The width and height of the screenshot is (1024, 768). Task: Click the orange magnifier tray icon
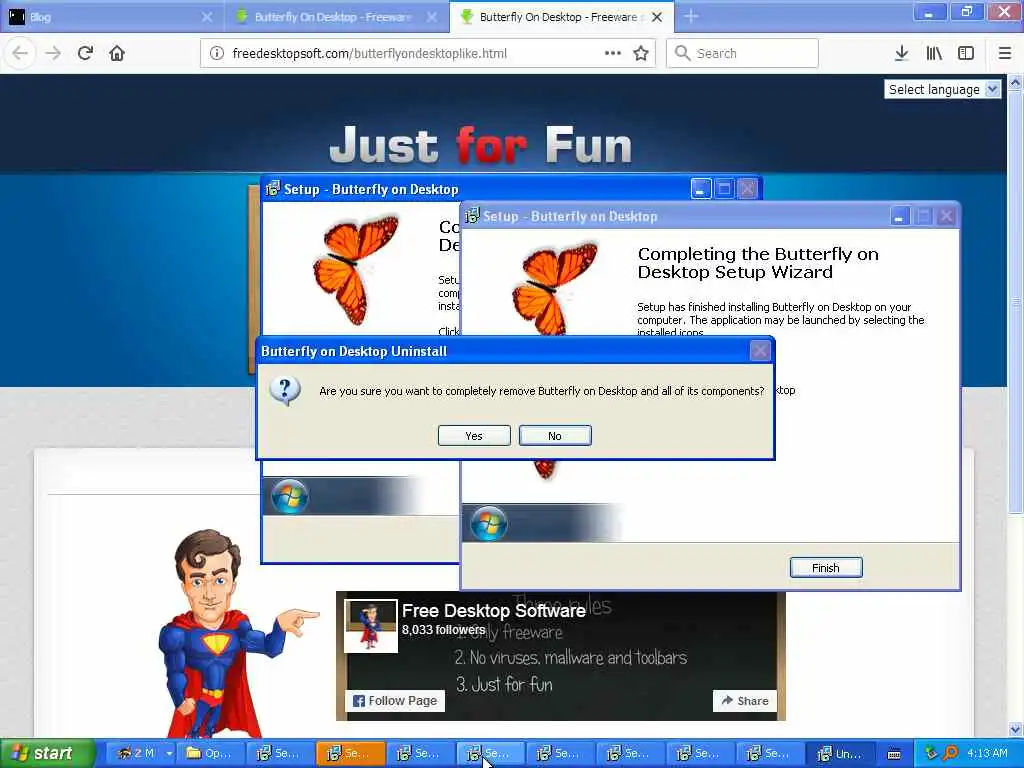click(951, 753)
